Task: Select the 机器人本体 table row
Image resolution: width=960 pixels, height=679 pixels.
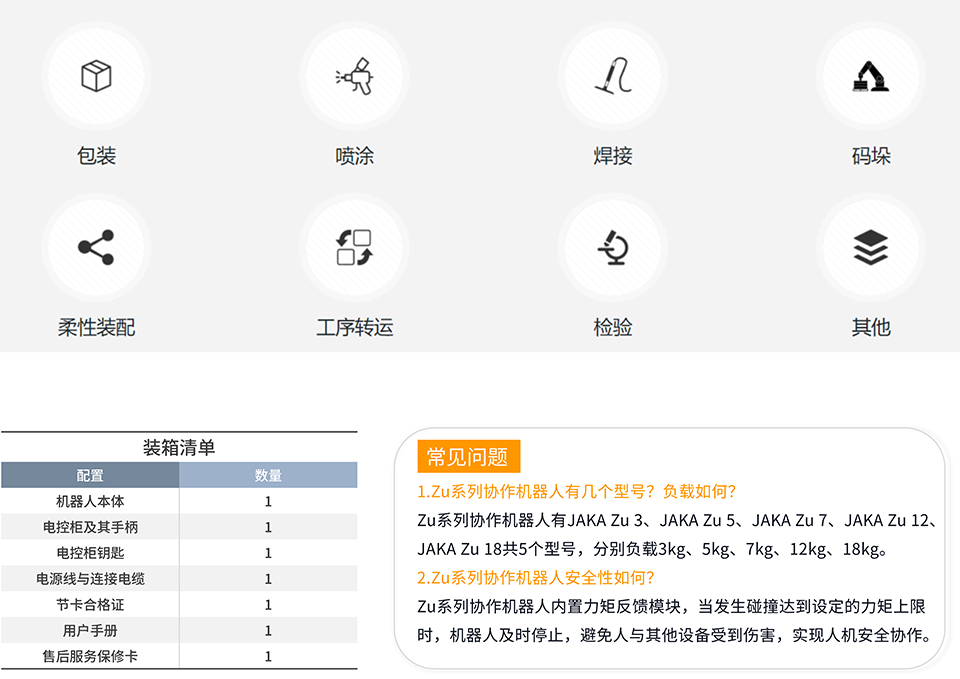Action: (x=90, y=501)
